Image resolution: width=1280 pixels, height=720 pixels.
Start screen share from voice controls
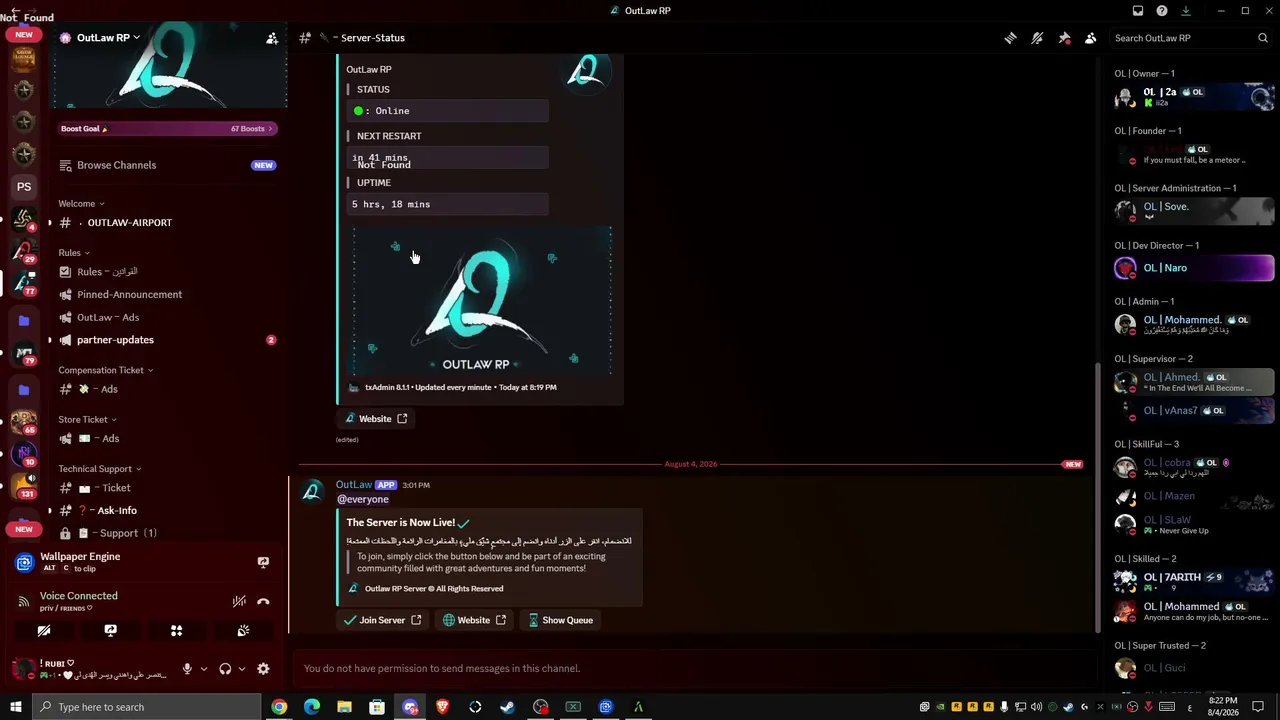110,631
